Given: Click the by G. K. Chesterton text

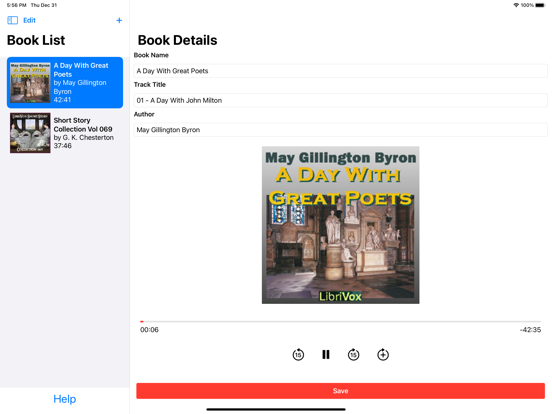Looking at the screenshot, I should tap(83, 137).
